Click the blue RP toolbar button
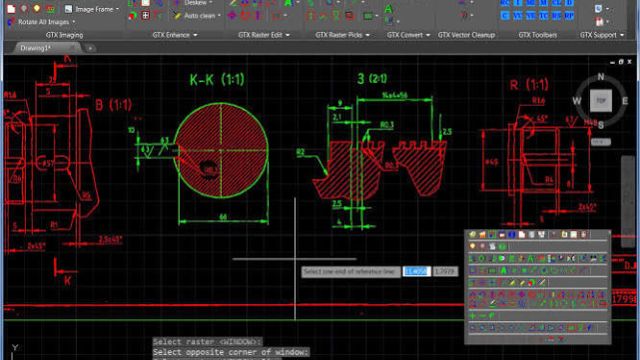This screenshot has height=360, width=640. pyautogui.click(x=569, y=16)
